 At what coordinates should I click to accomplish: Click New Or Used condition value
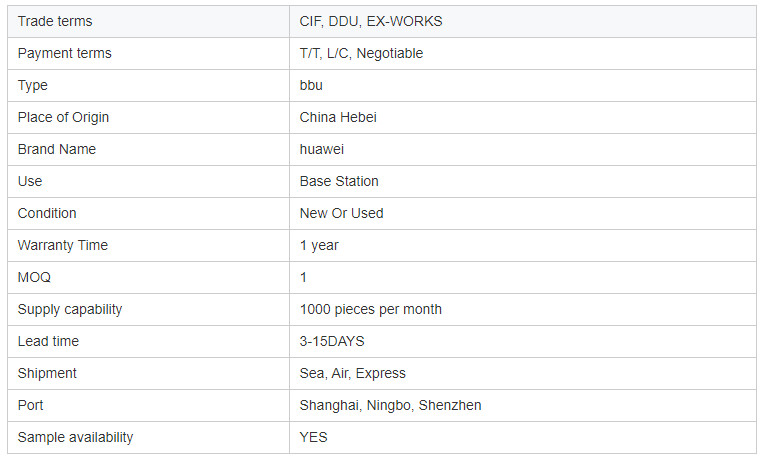pos(341,213)
